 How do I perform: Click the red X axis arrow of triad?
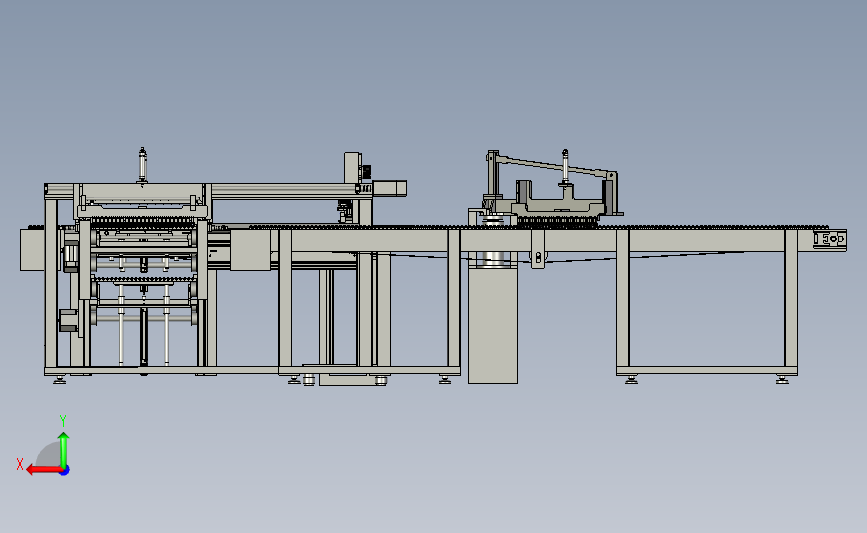43,470
